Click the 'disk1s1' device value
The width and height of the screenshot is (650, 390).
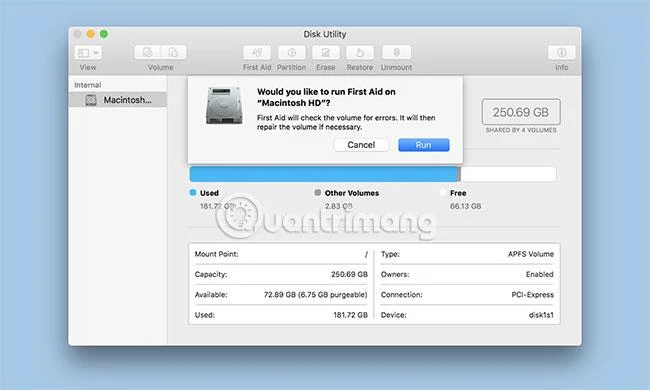(x=541, y=315)
